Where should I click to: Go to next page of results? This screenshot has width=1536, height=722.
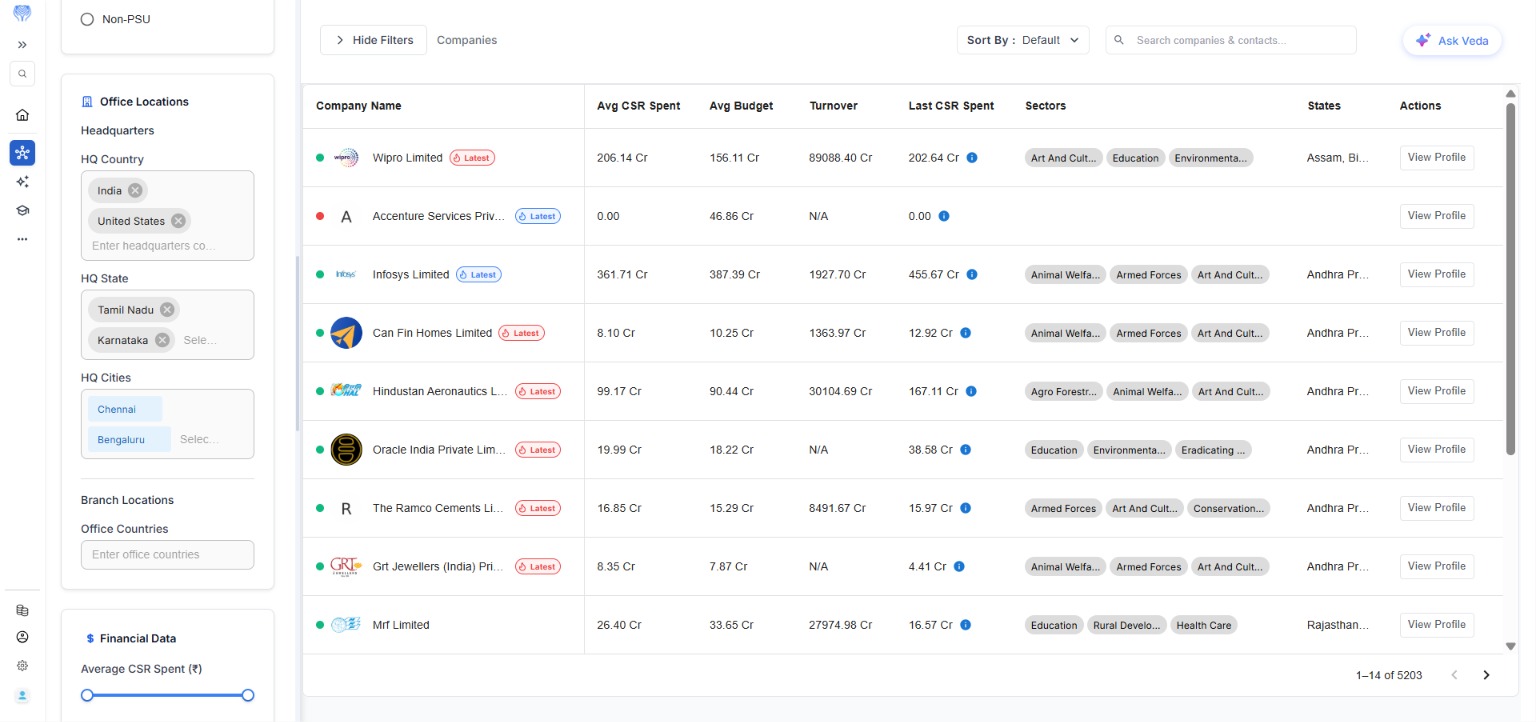(x=1486, y=675)
